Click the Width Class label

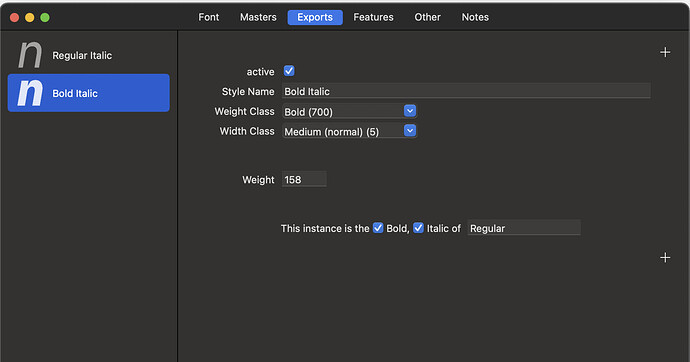[x=247, y=131]
